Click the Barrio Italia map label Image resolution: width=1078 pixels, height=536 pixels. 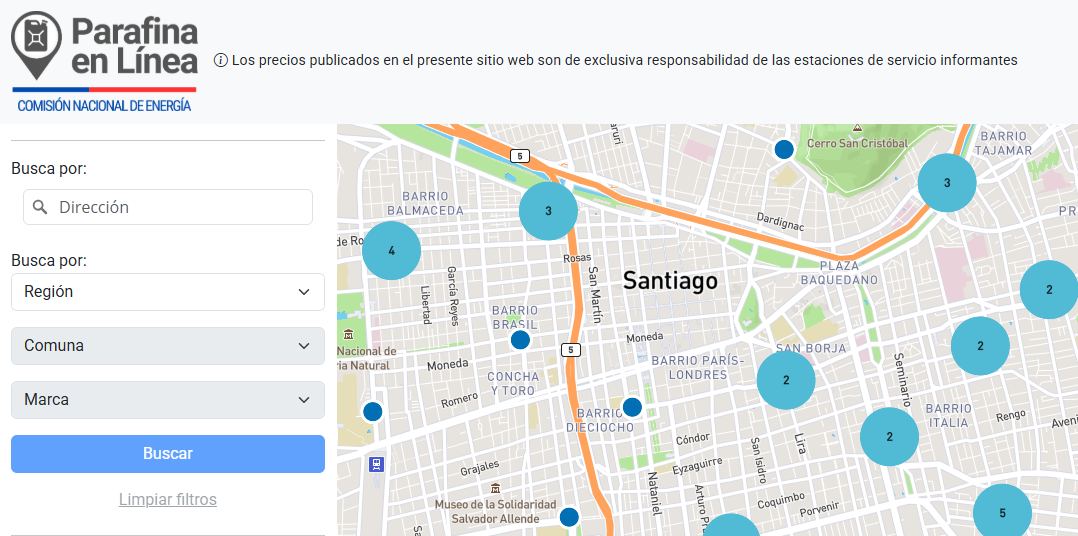[x=947, y=415]
